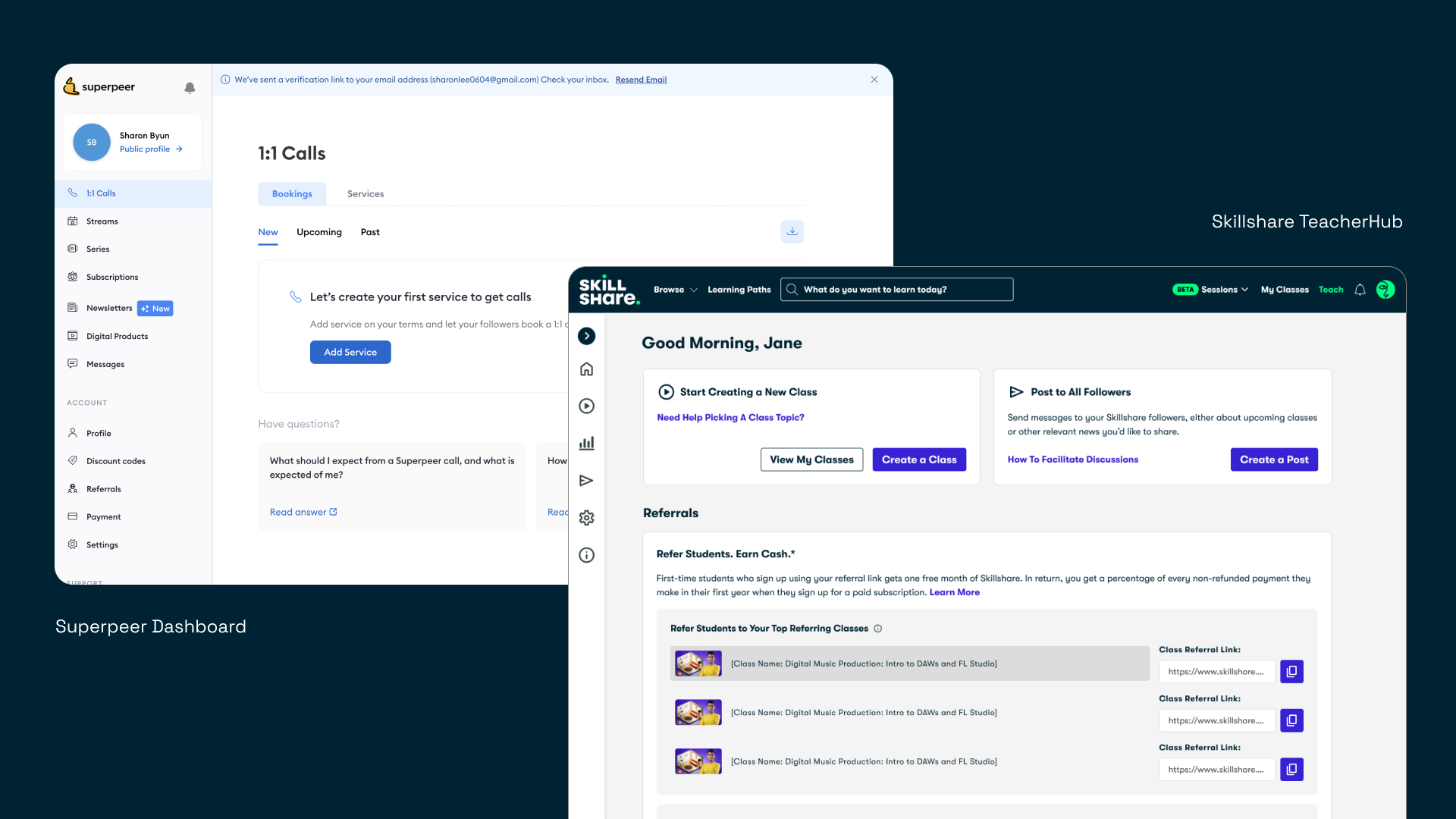This screenshot has height=819, width=1456.
Task: Click first class thumbnail in referral list
Action: [x=698, y=664]
